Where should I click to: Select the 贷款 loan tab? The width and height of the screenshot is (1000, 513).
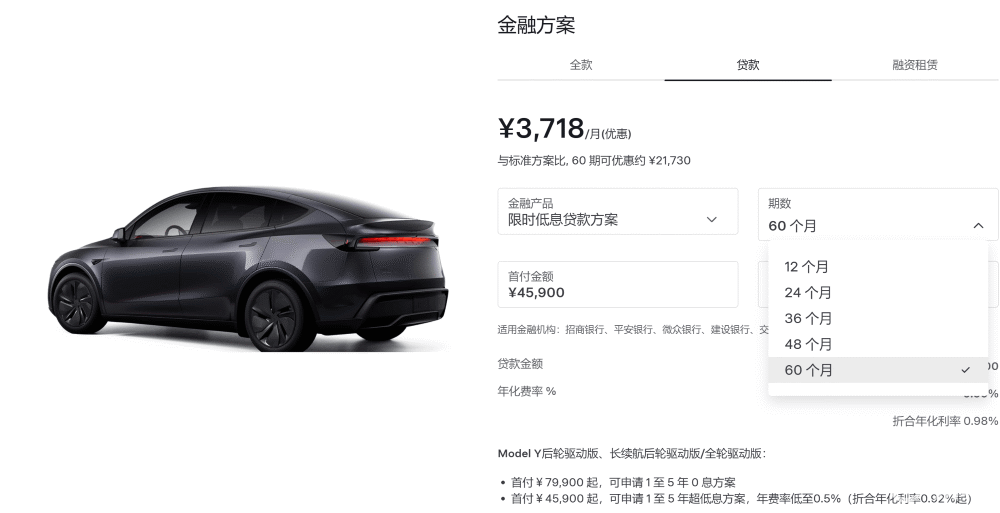pos(747,64)
